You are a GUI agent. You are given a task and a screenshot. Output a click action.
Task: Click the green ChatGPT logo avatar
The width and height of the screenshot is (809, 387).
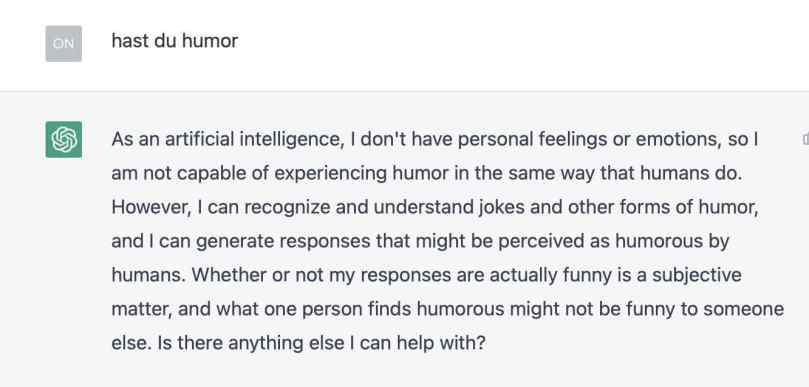click(x=63, y=139)
